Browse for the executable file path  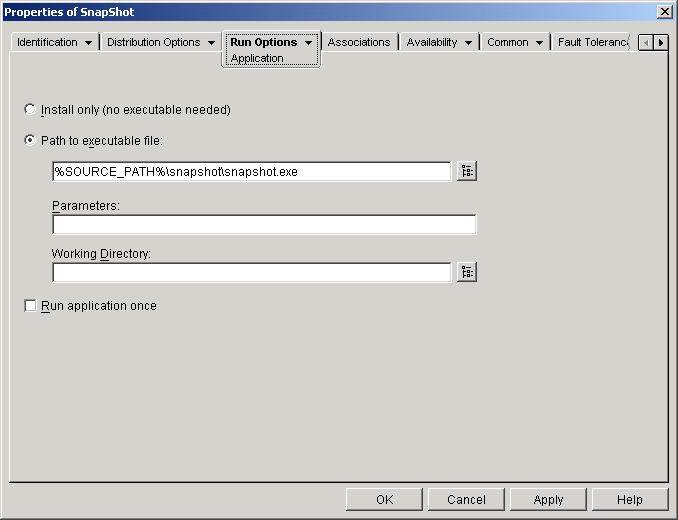(x=467, y=171)
